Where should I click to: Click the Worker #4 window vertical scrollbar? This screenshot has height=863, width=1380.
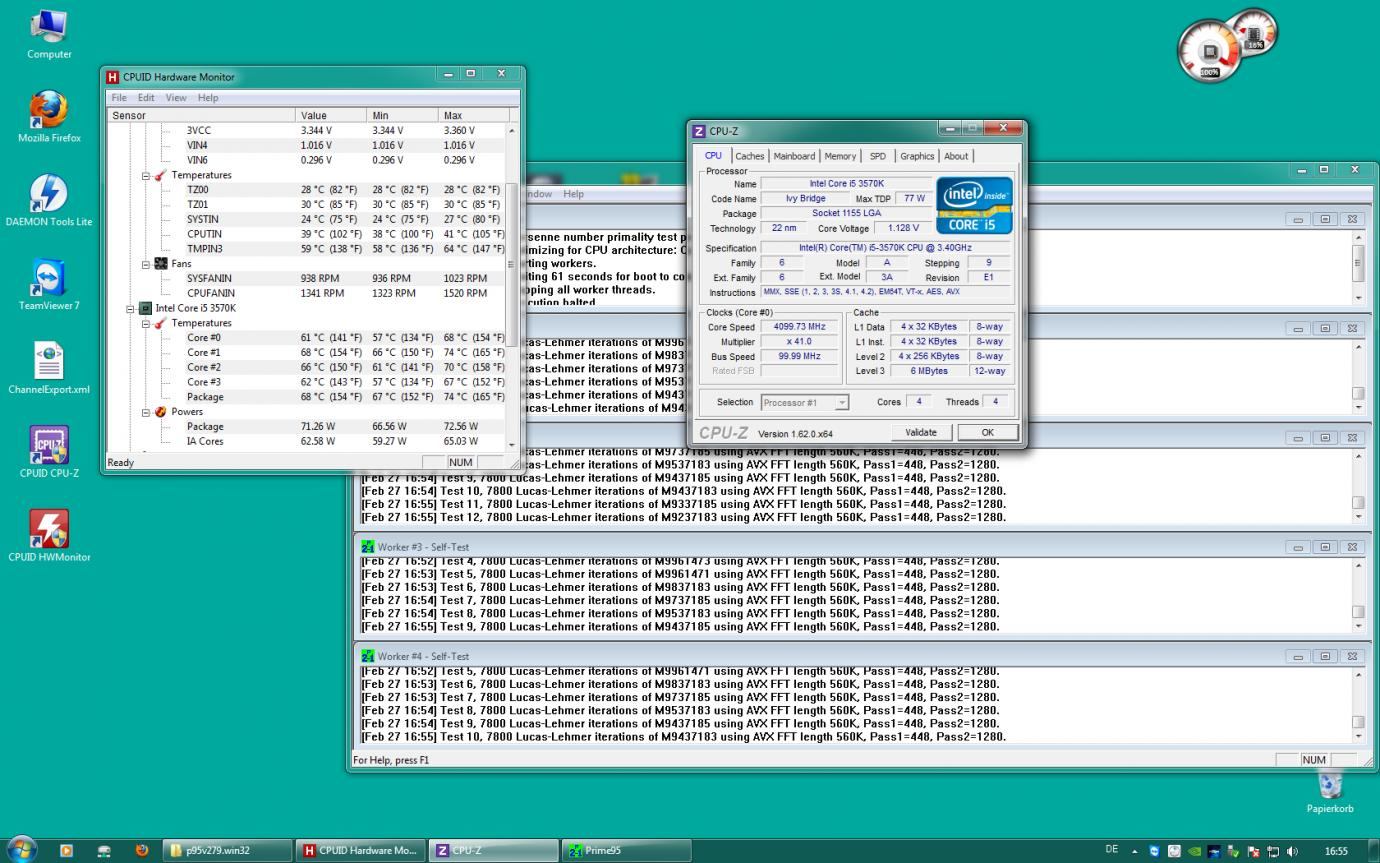pyautogui.click(x=1358, y=705)
